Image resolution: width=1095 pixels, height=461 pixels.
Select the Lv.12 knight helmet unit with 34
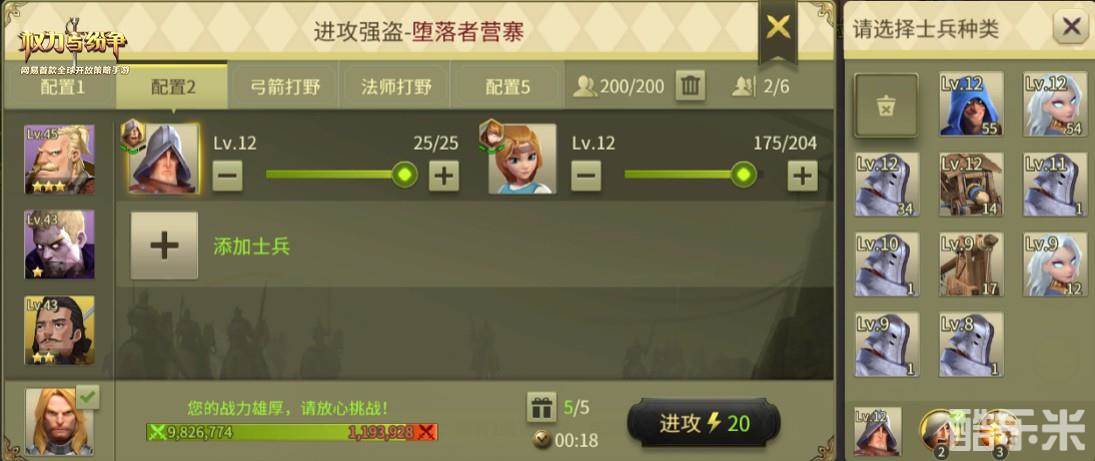pyautogui.click(x=887, y=184)
